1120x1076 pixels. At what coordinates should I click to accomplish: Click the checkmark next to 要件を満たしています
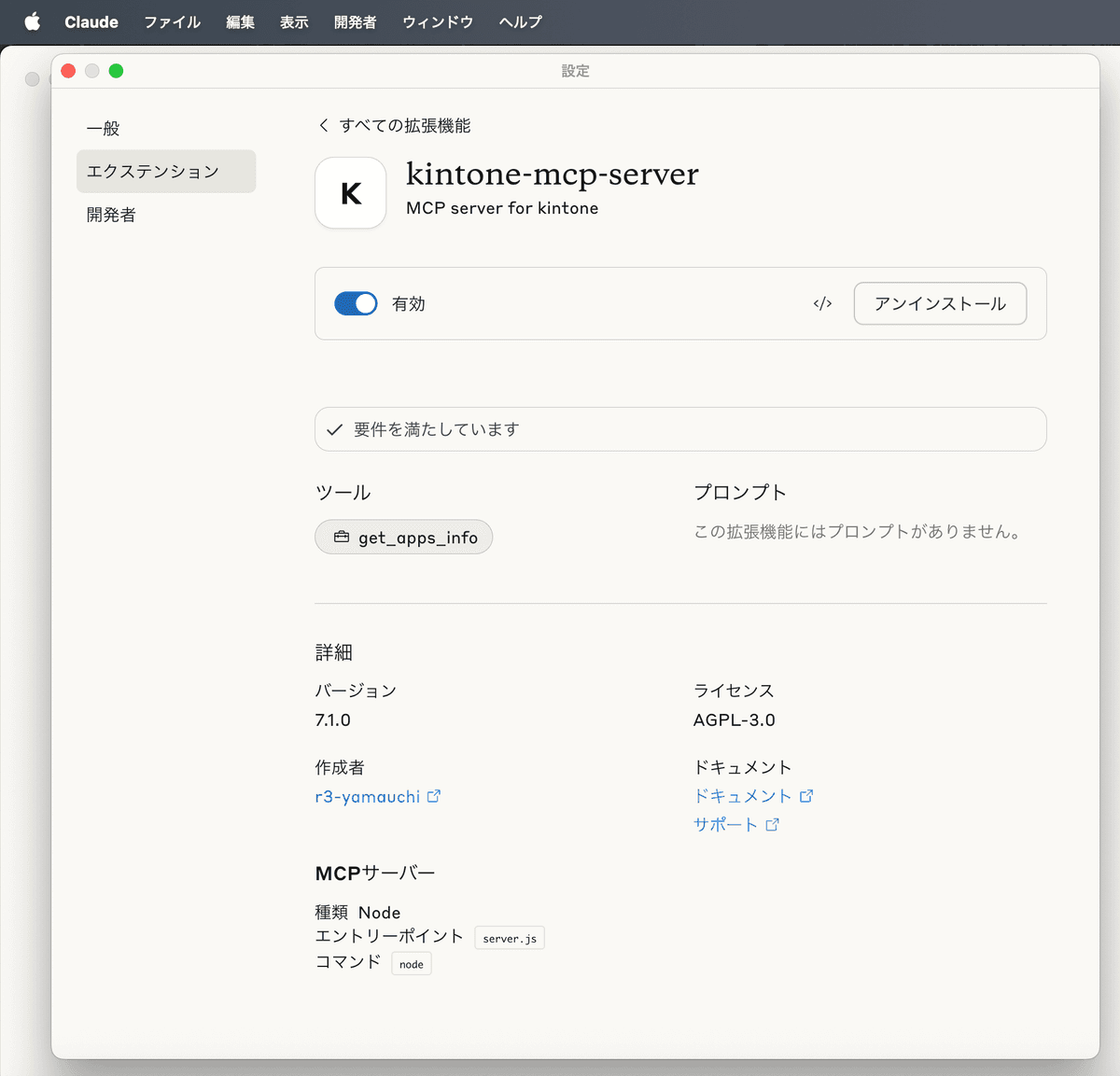click(335, 429)
